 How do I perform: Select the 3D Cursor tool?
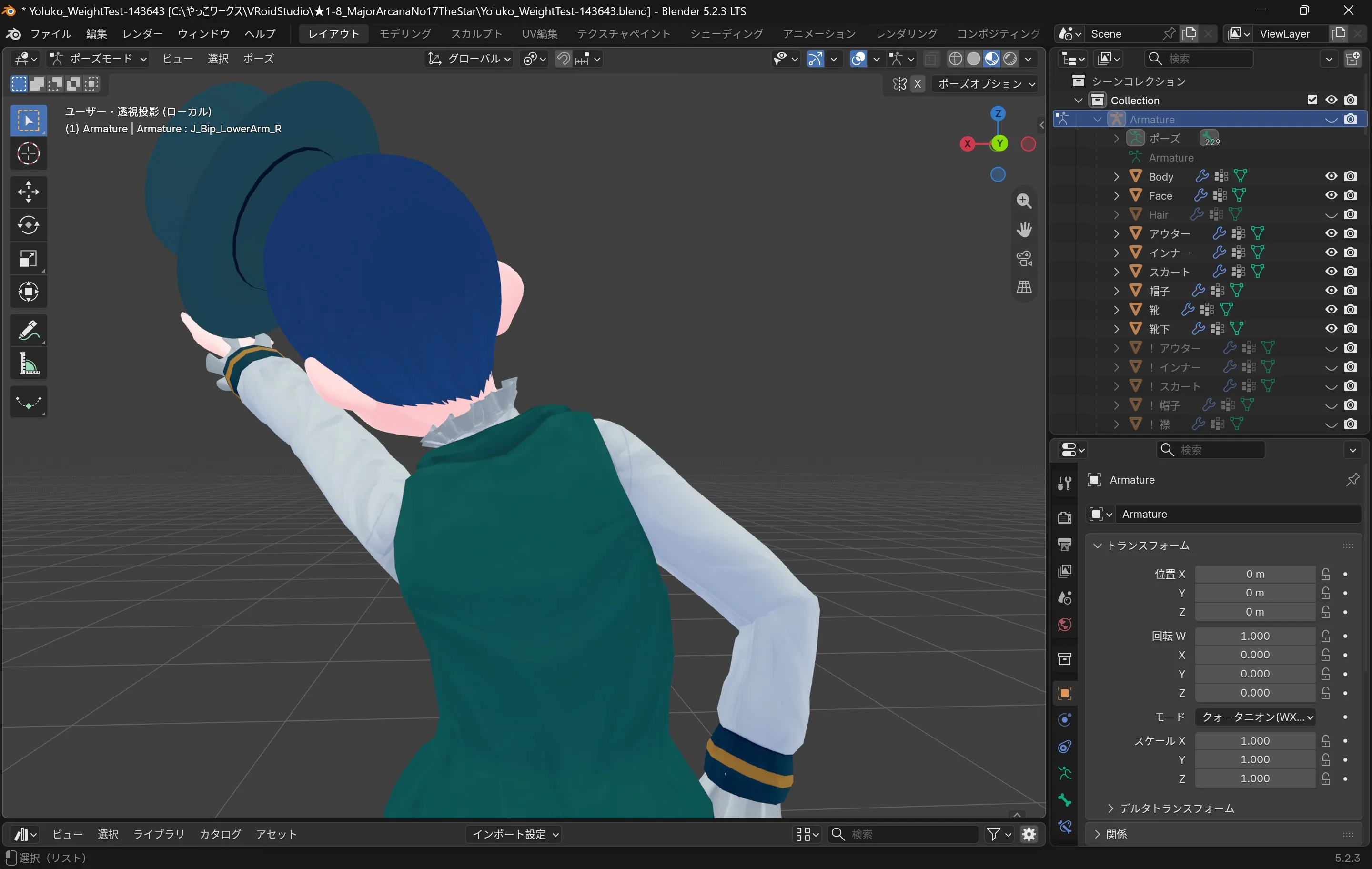(28, 154)
